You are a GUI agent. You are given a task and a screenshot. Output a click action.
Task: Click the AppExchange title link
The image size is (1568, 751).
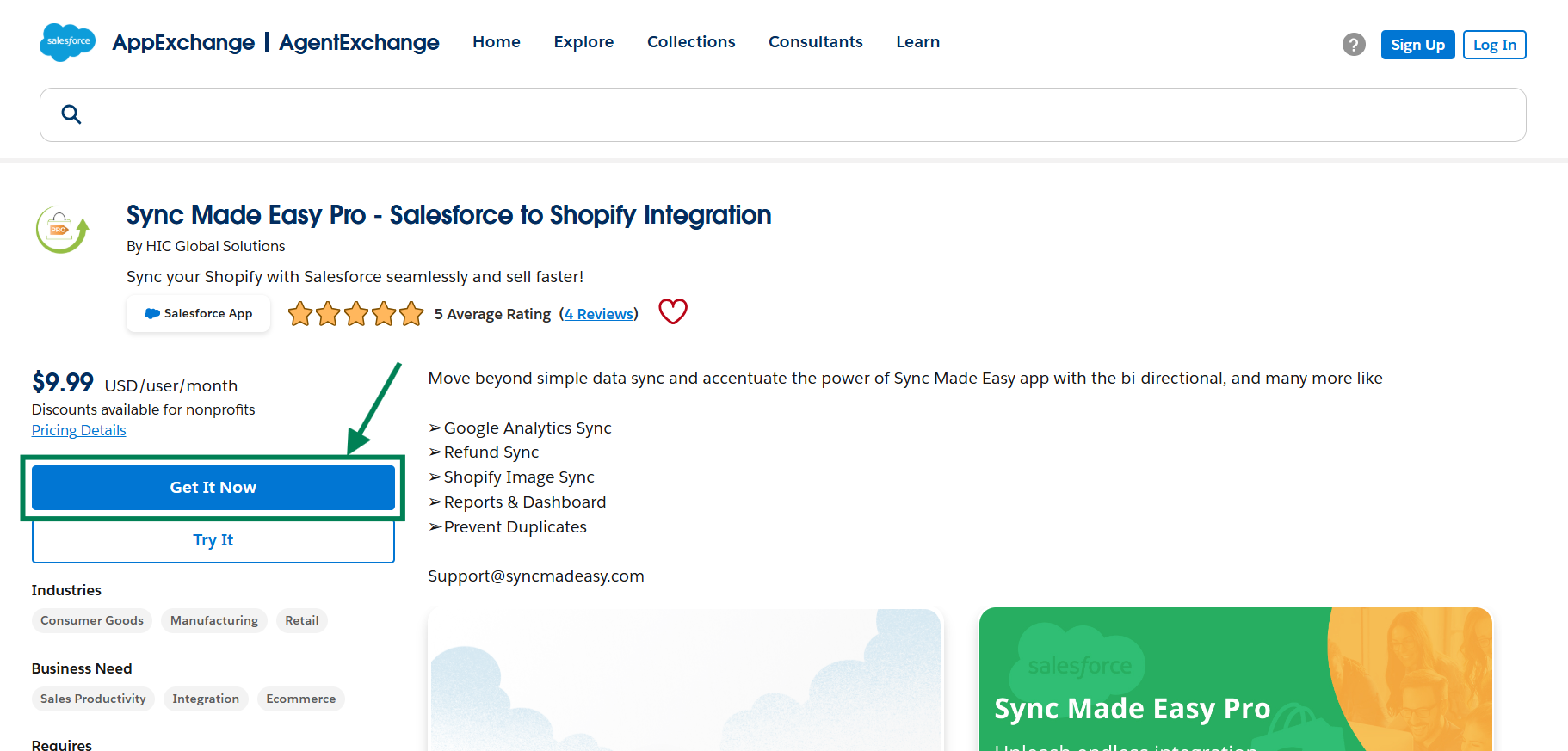pyautogui.click(x=183, y=43)
